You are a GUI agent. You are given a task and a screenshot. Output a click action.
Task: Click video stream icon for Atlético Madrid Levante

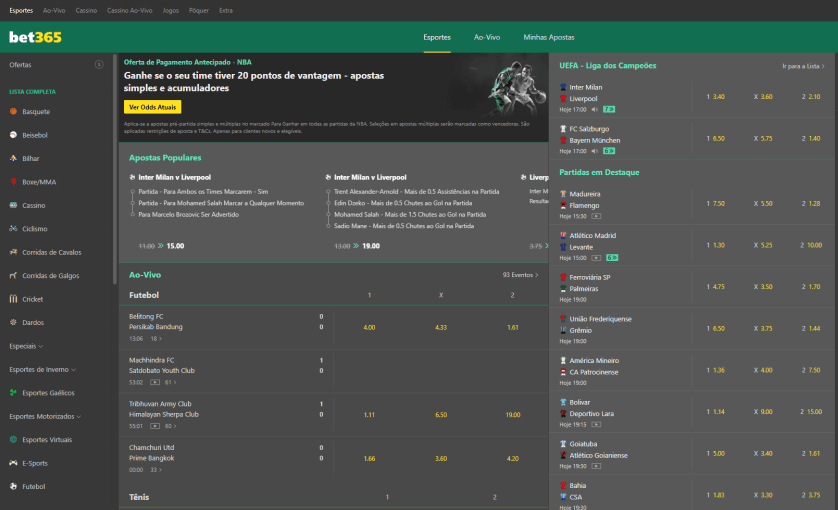[596, 258]
